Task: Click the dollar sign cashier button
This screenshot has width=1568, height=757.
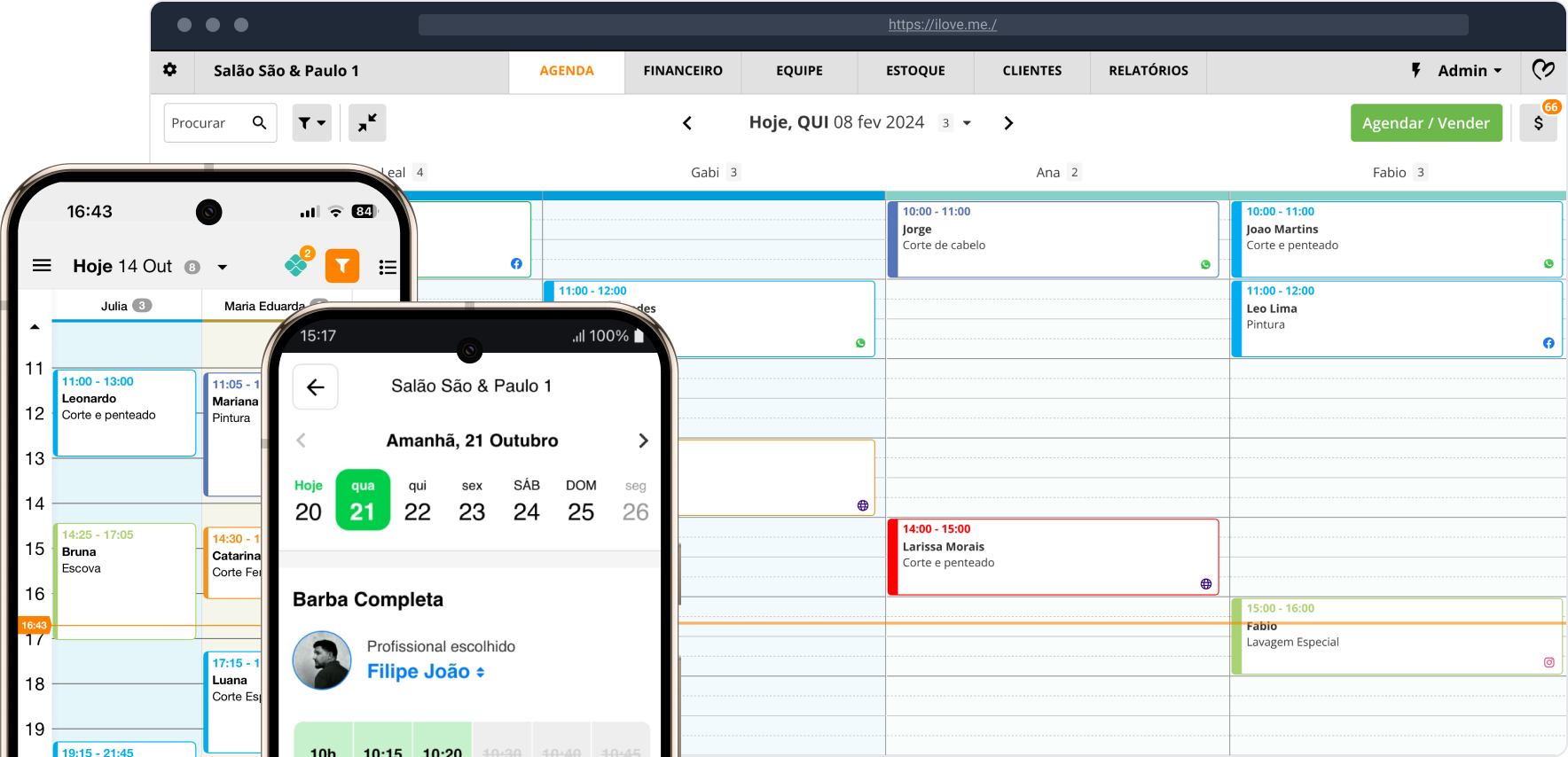Action: (x=1539, y=123)
